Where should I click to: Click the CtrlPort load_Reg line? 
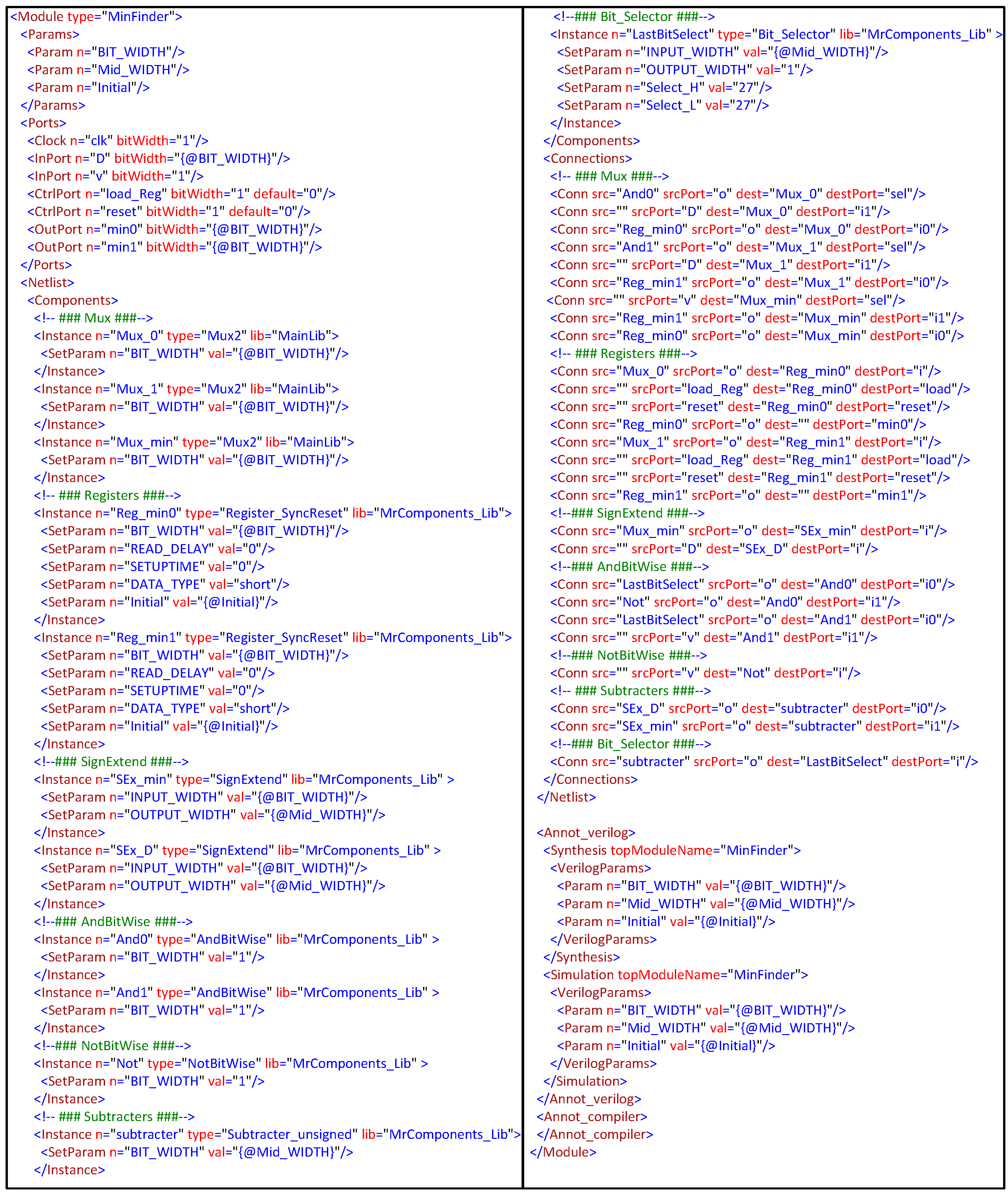(181, 194)
